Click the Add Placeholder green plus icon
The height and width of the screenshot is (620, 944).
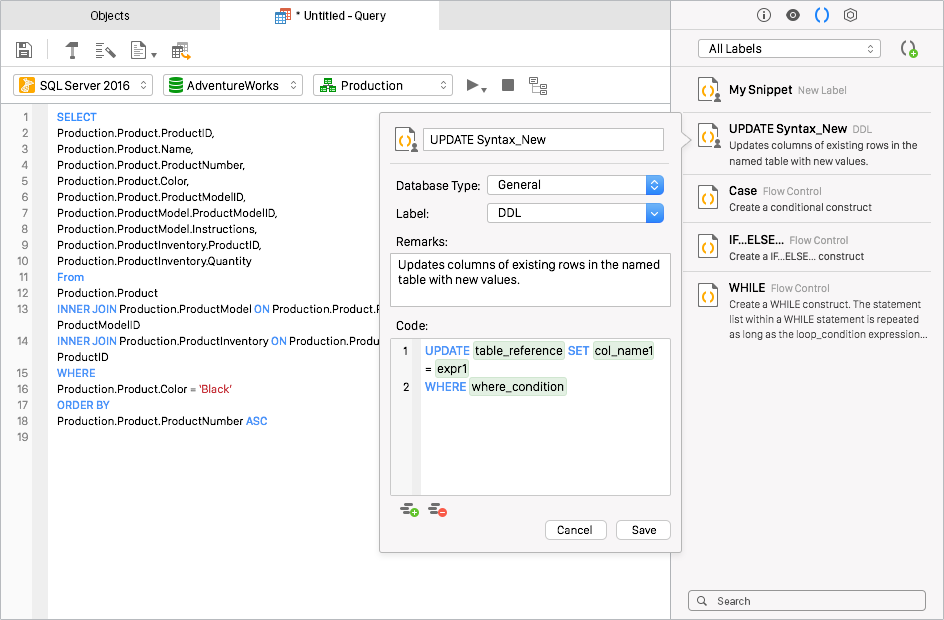tap(409, 510)
